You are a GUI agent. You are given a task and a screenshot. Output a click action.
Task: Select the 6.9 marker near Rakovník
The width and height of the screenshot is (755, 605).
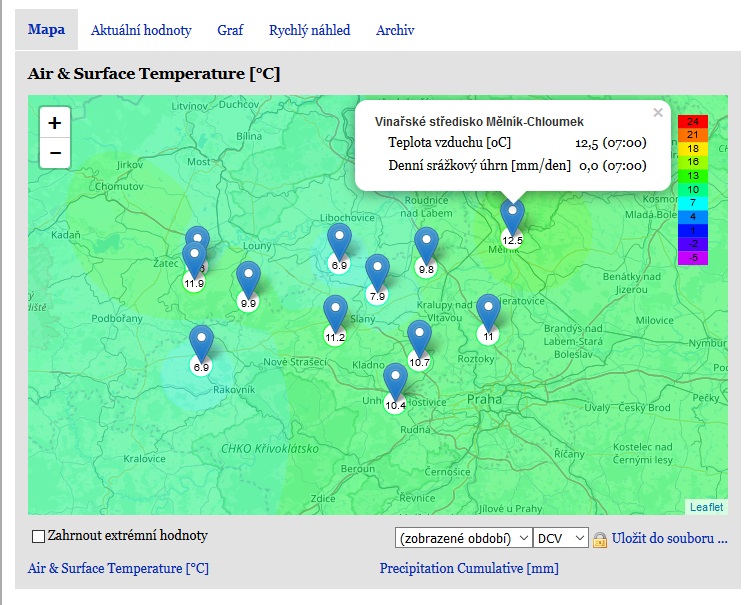(202, 344)
